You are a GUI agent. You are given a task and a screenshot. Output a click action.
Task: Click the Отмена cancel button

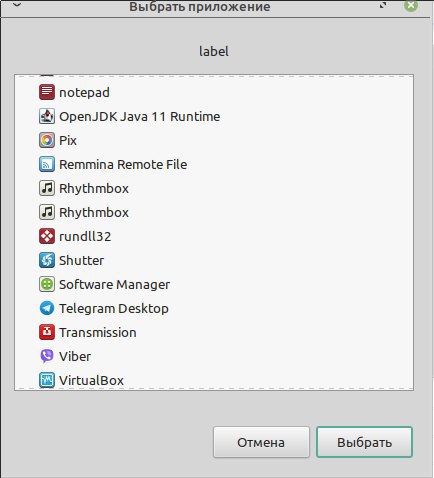pyautogui.click(x=261, y=442)
